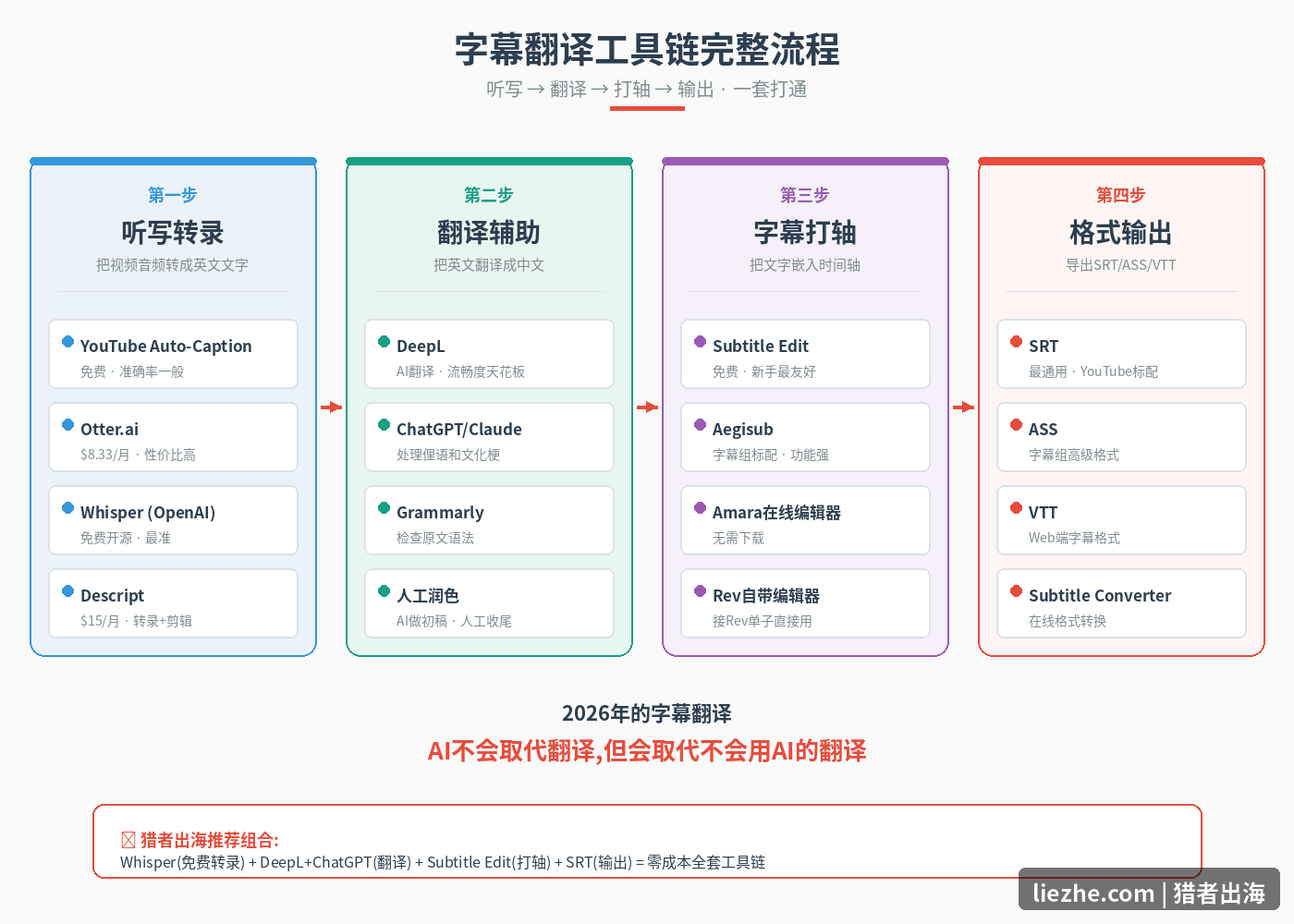Click the text 字幕组高级格式
Image resolution: width=1294 pixels, height=924 pixels.
tap(1074, 455)
